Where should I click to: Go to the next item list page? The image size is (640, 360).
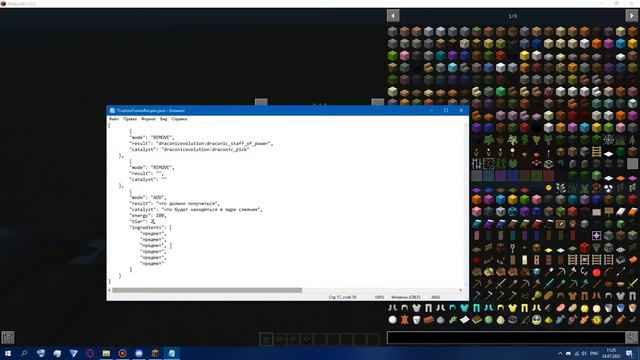click(632, 16)
